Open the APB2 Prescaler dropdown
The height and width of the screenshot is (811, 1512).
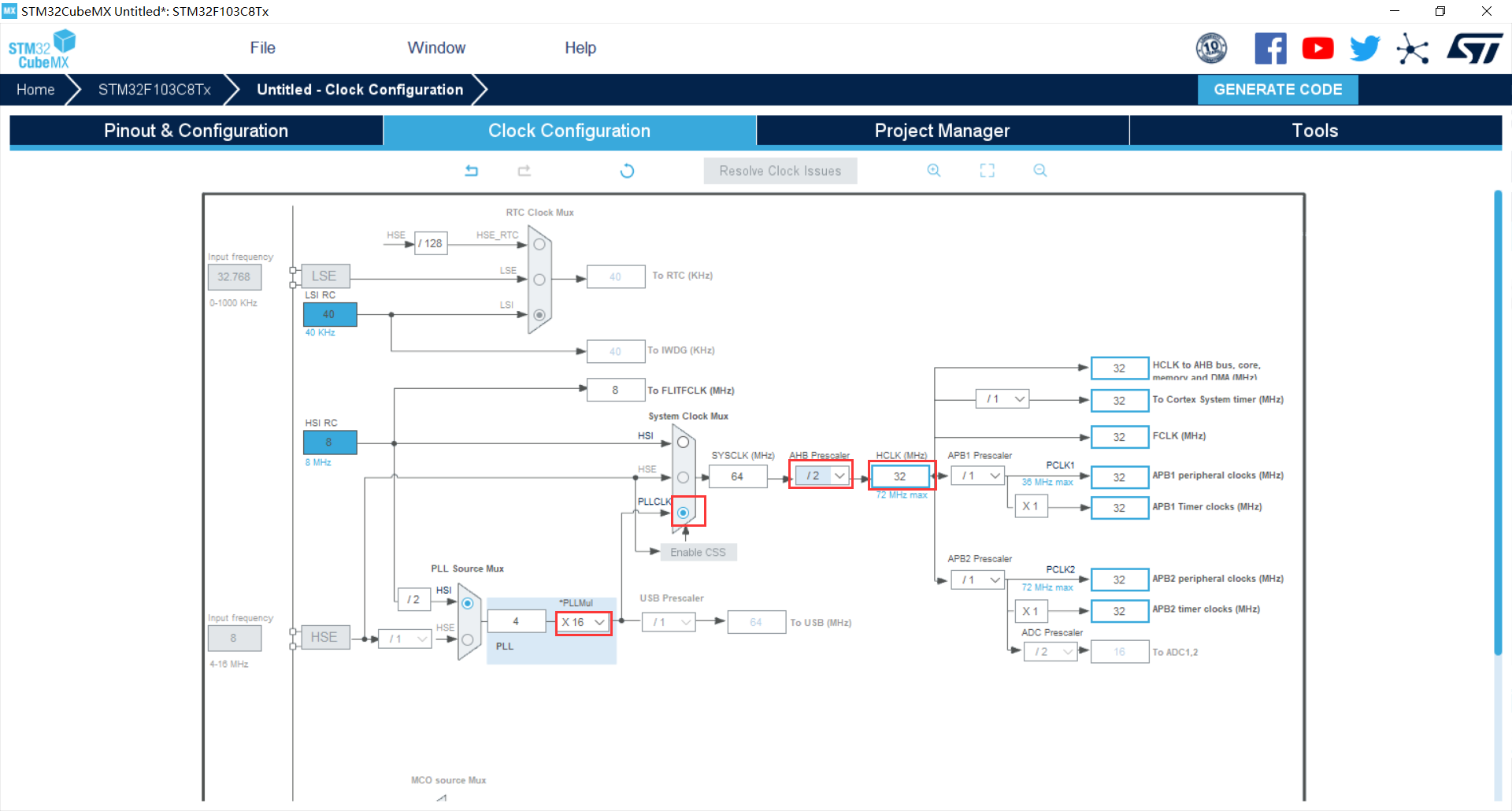(977, 580)
